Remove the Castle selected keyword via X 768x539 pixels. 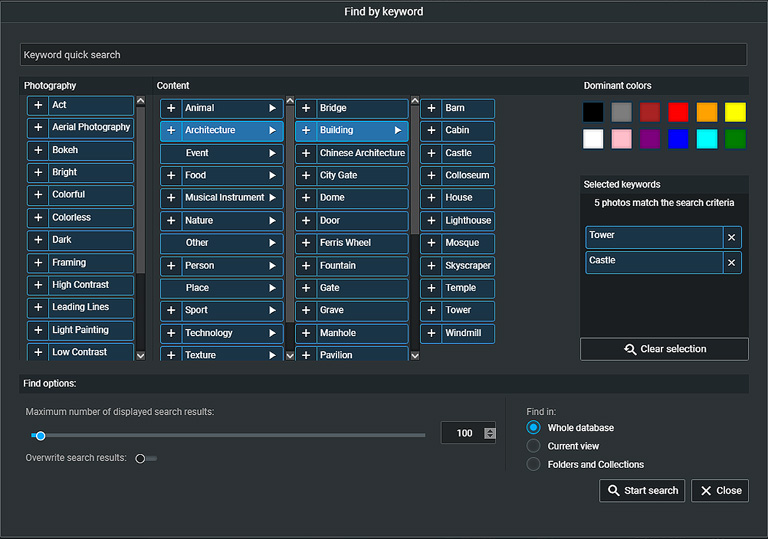pos(732,262)
